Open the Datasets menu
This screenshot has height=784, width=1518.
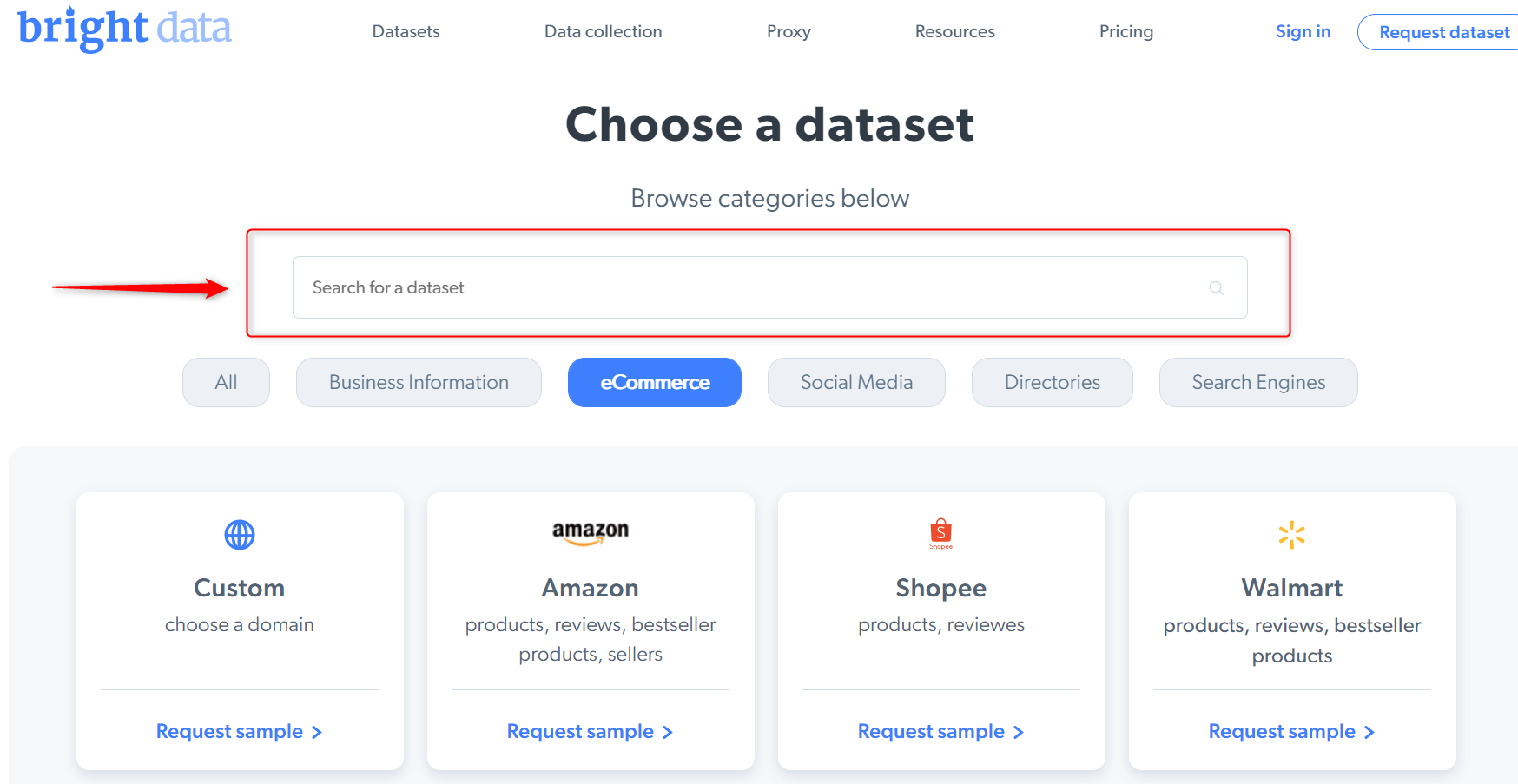406,32
